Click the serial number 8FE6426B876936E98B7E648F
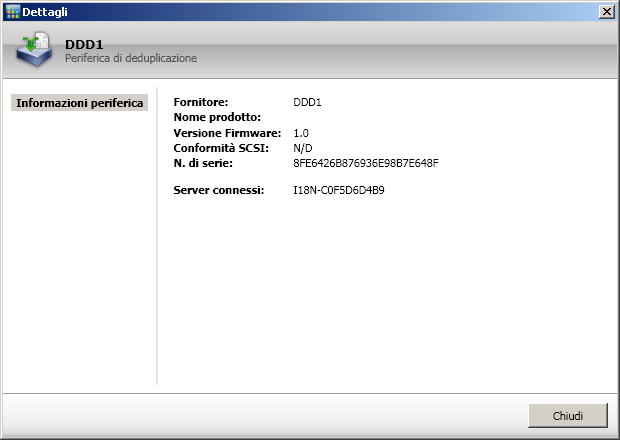 [366, 163]
